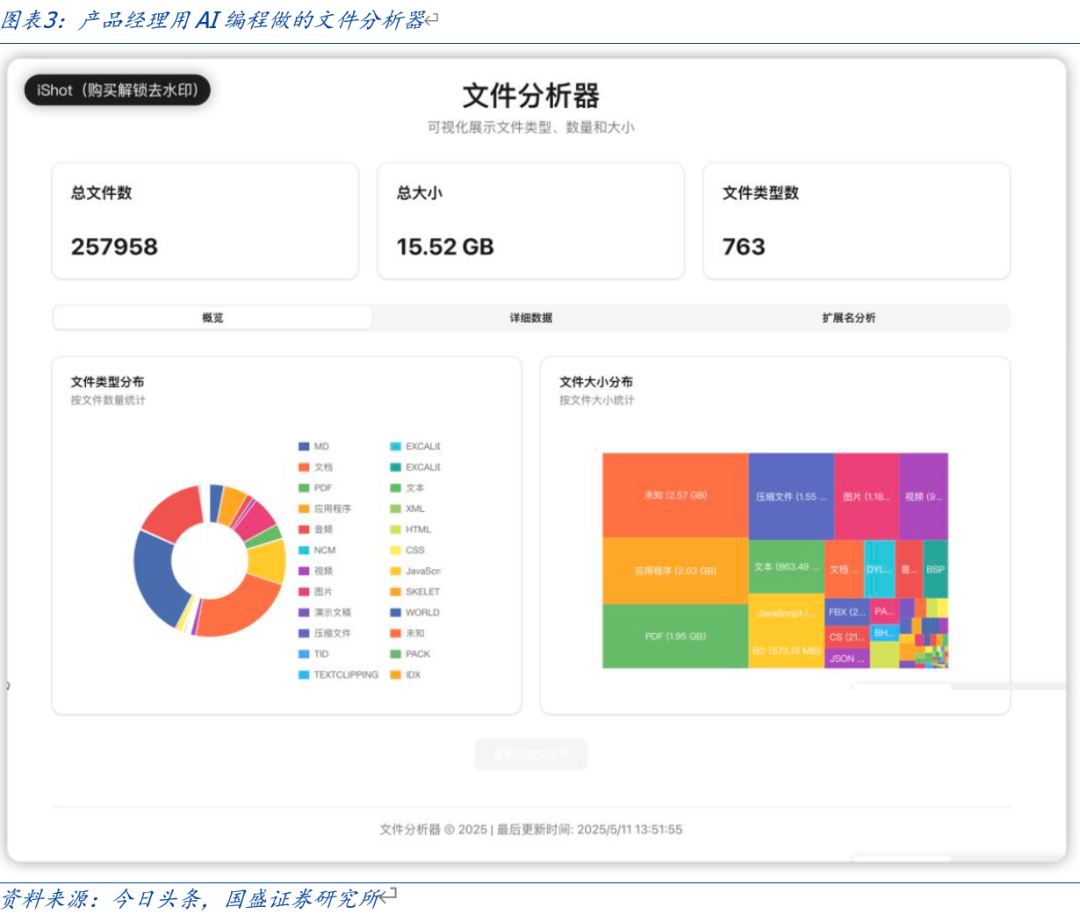Image resolution: width=1080 pixels, height=914 pixels.
Task: Click the 按文件数量统计 subtitle
Action: tap(107, 400)
